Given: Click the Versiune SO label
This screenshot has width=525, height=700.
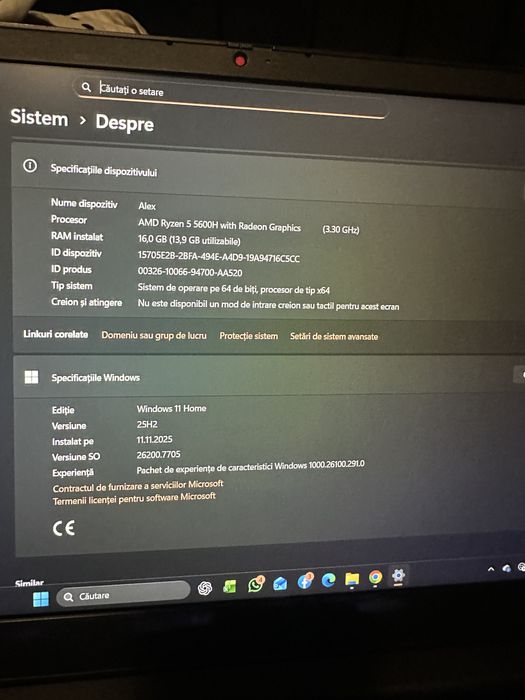Looking at the screenshot, I should click(76, 457).
